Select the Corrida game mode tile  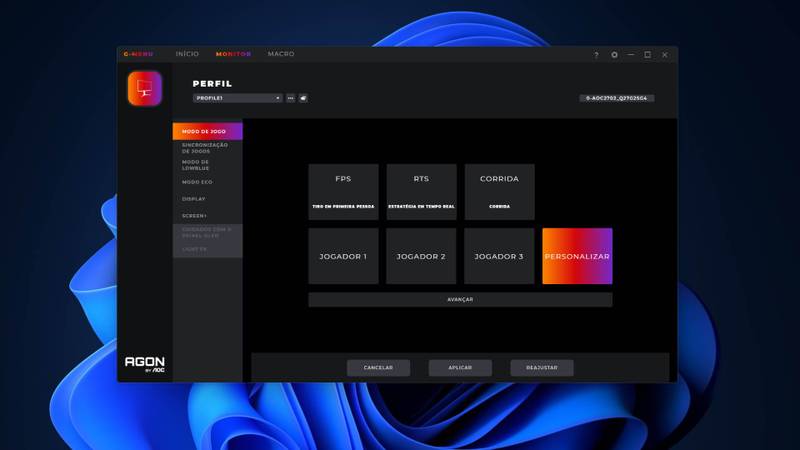point(499,192)
